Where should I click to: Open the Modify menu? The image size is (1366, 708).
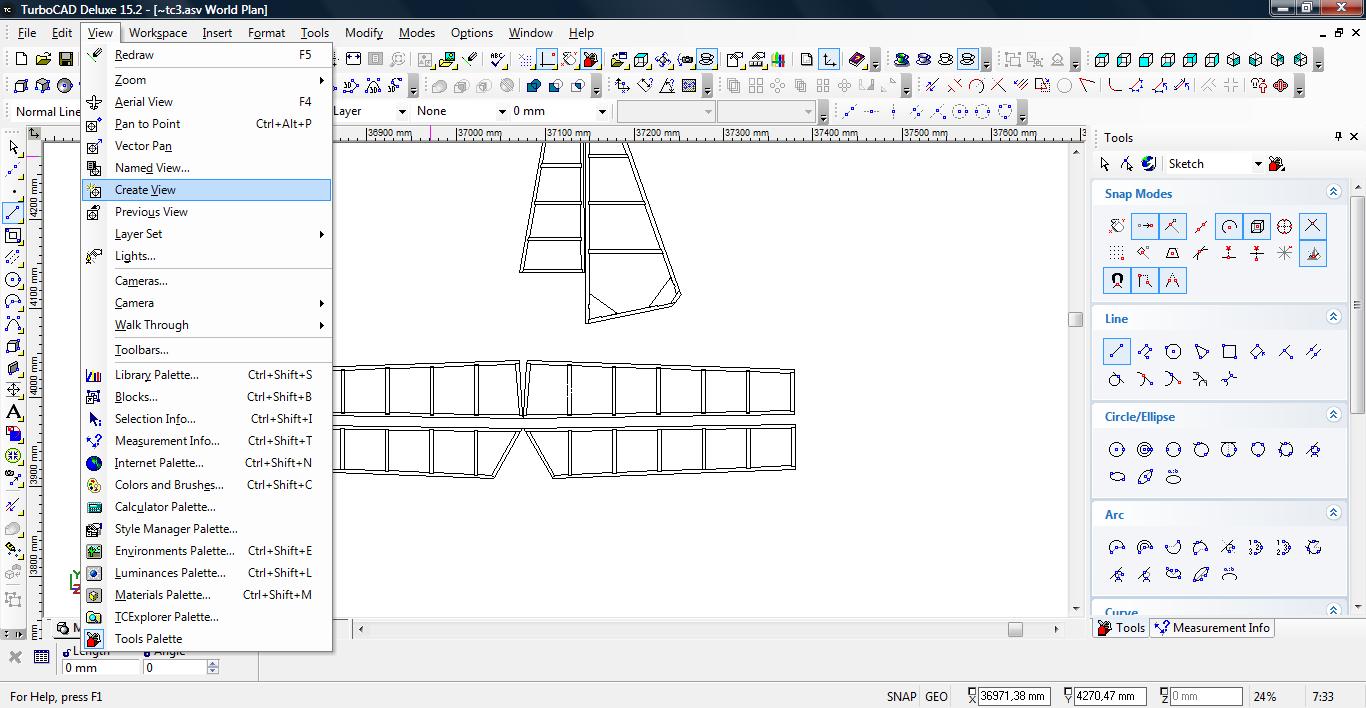pyautogui.click(x=363, y=32)
